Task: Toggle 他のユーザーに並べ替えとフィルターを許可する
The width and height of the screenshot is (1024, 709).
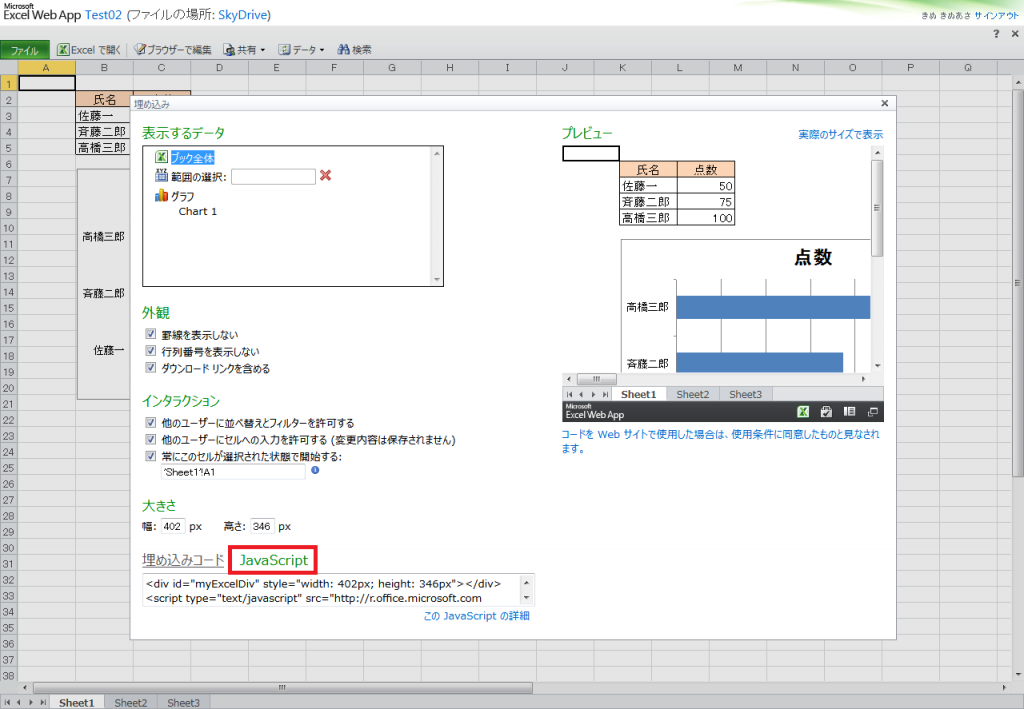Action: coord(150,423)
